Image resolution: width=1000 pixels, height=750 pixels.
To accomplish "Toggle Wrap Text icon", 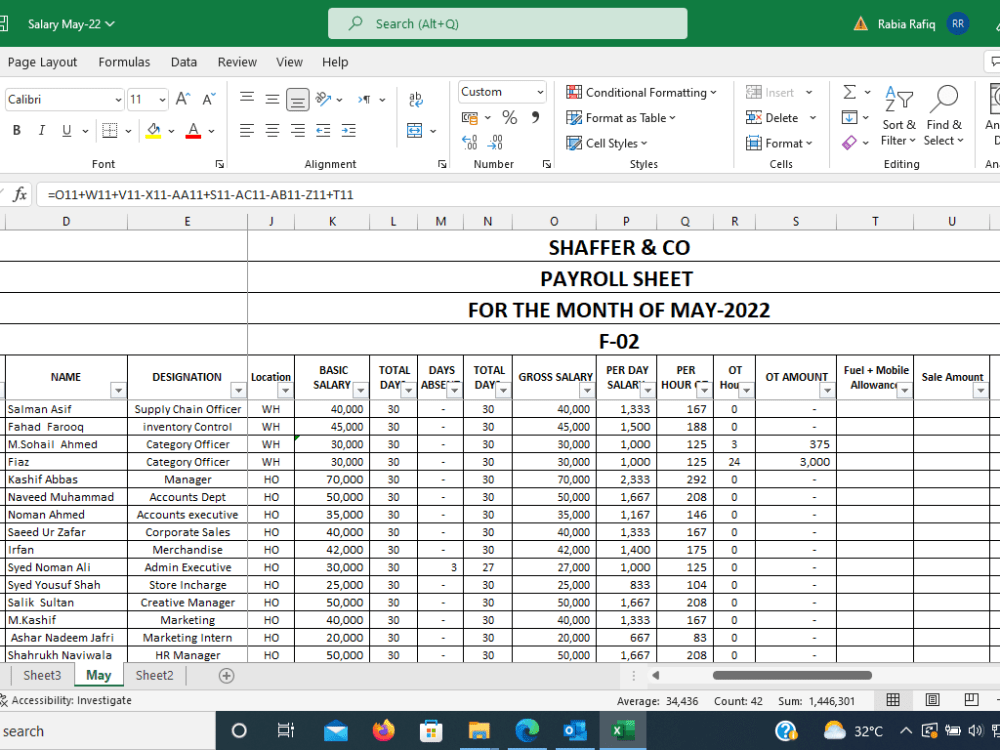I will [415, 98].
